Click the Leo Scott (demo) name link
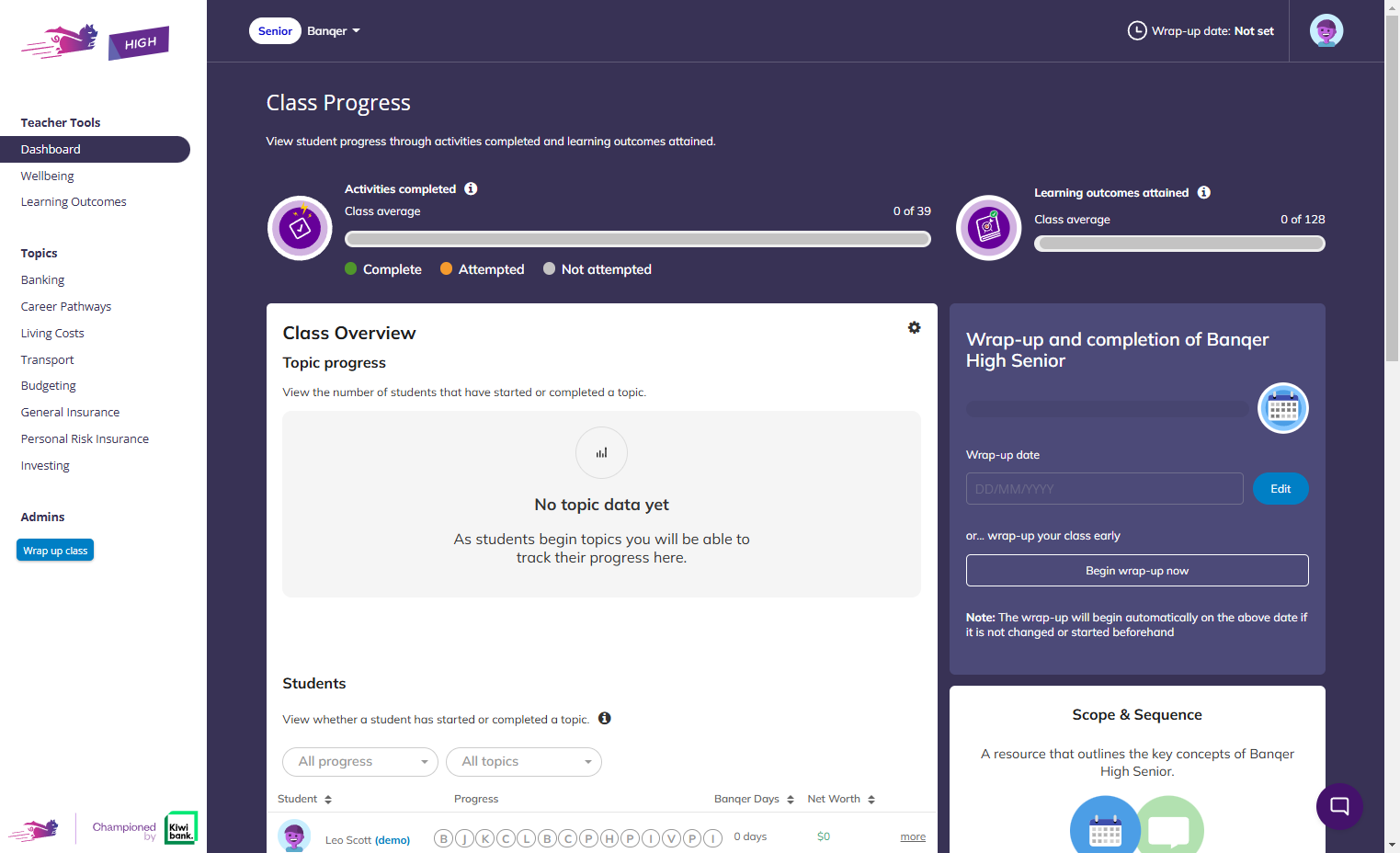 (368, 839)
